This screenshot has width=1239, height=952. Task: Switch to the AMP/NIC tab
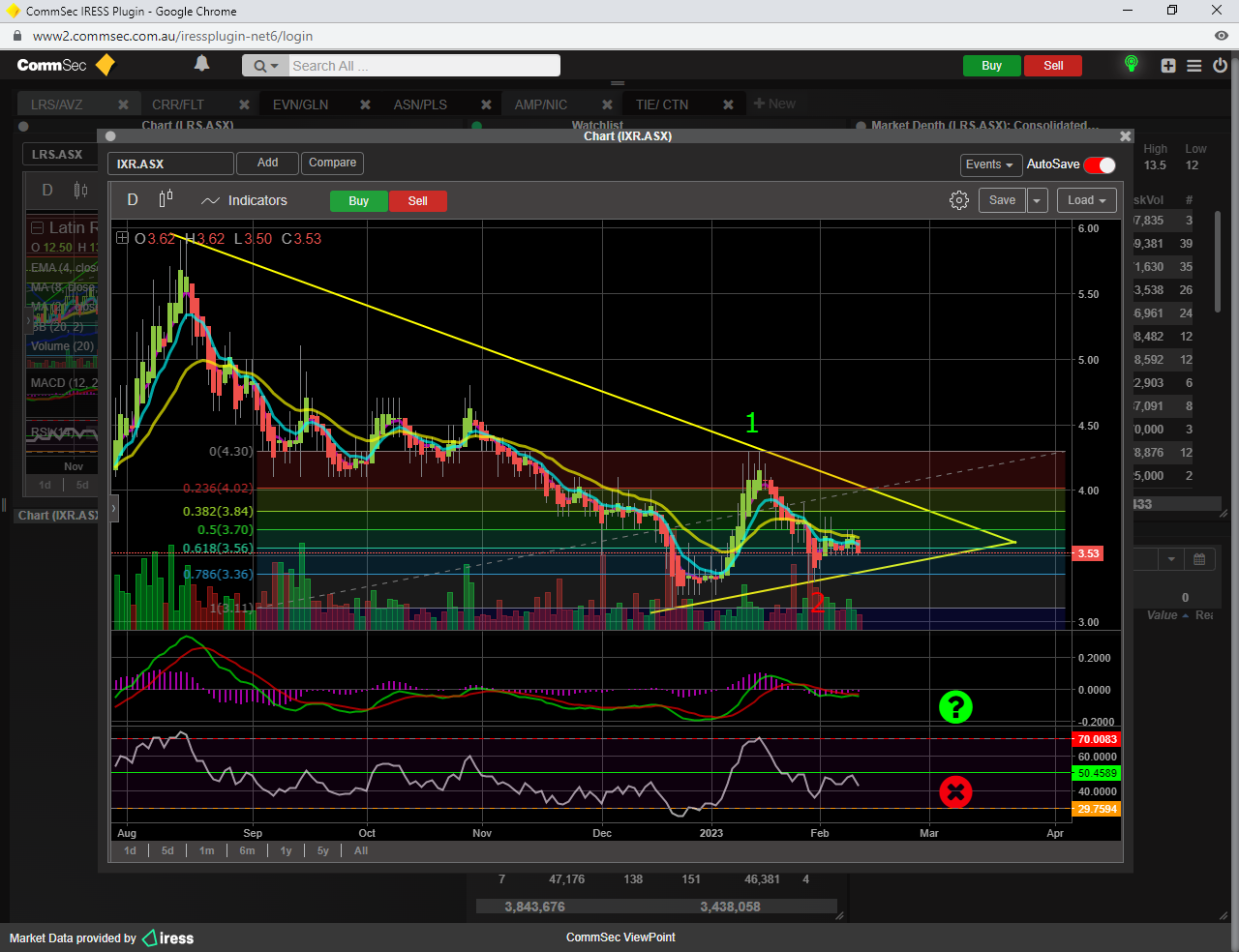point(541,104)
